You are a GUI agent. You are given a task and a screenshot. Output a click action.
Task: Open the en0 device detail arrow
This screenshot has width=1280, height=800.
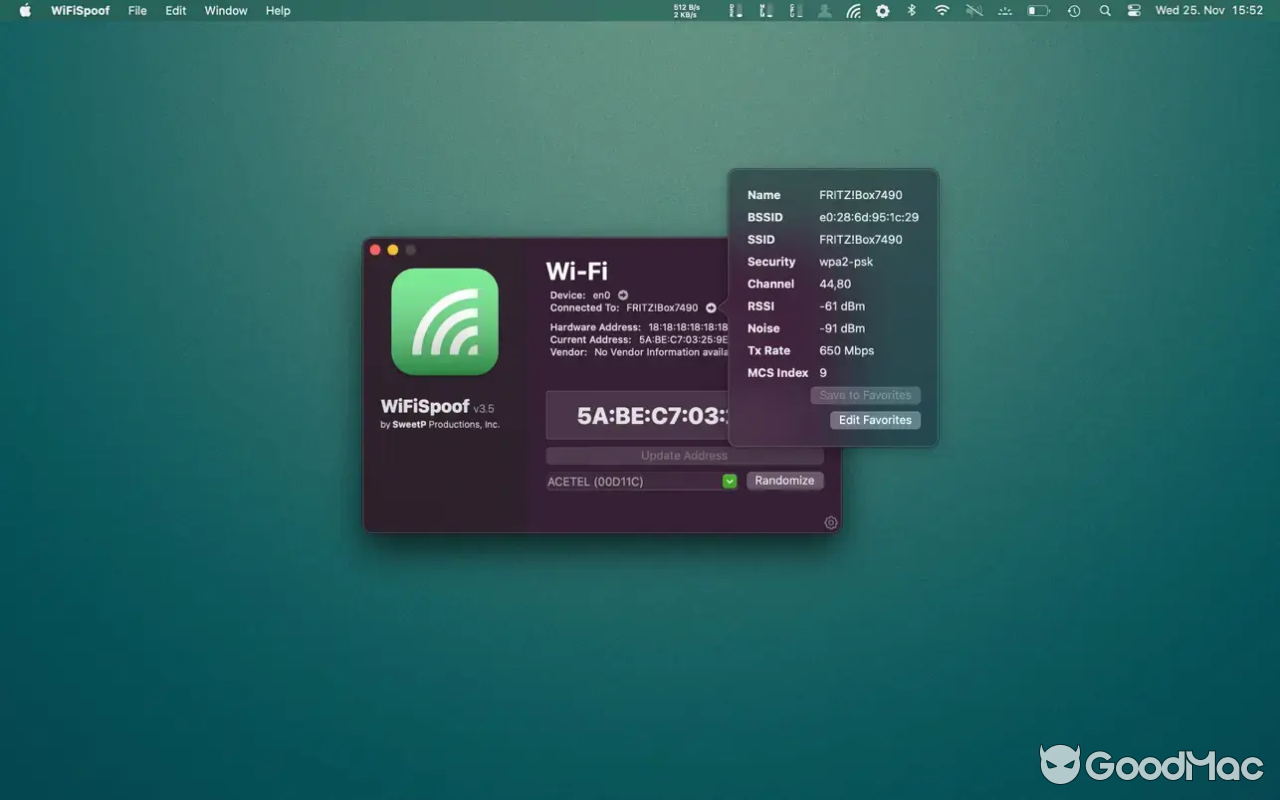click(x=622, y=295)
